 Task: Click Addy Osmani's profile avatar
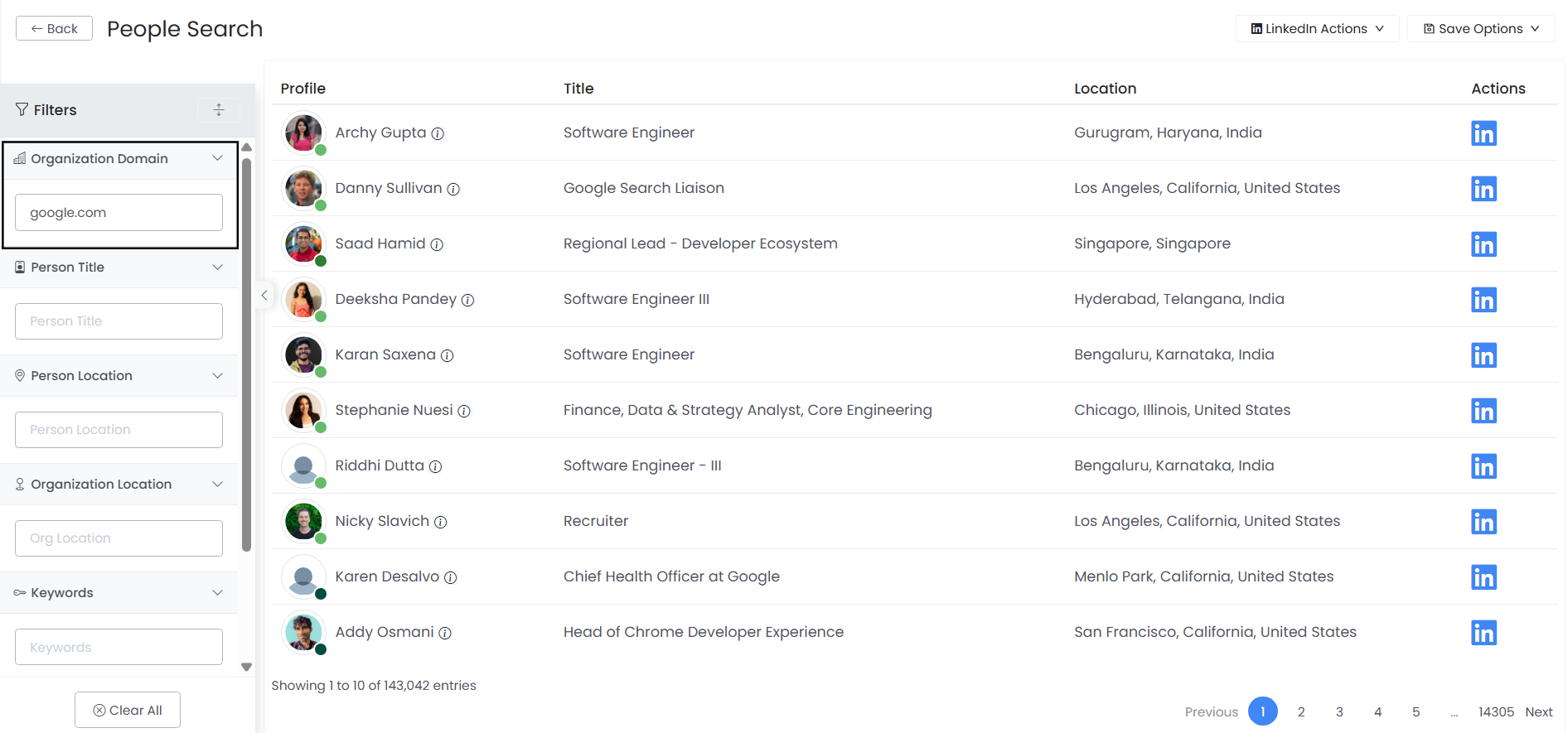point(303,632)
